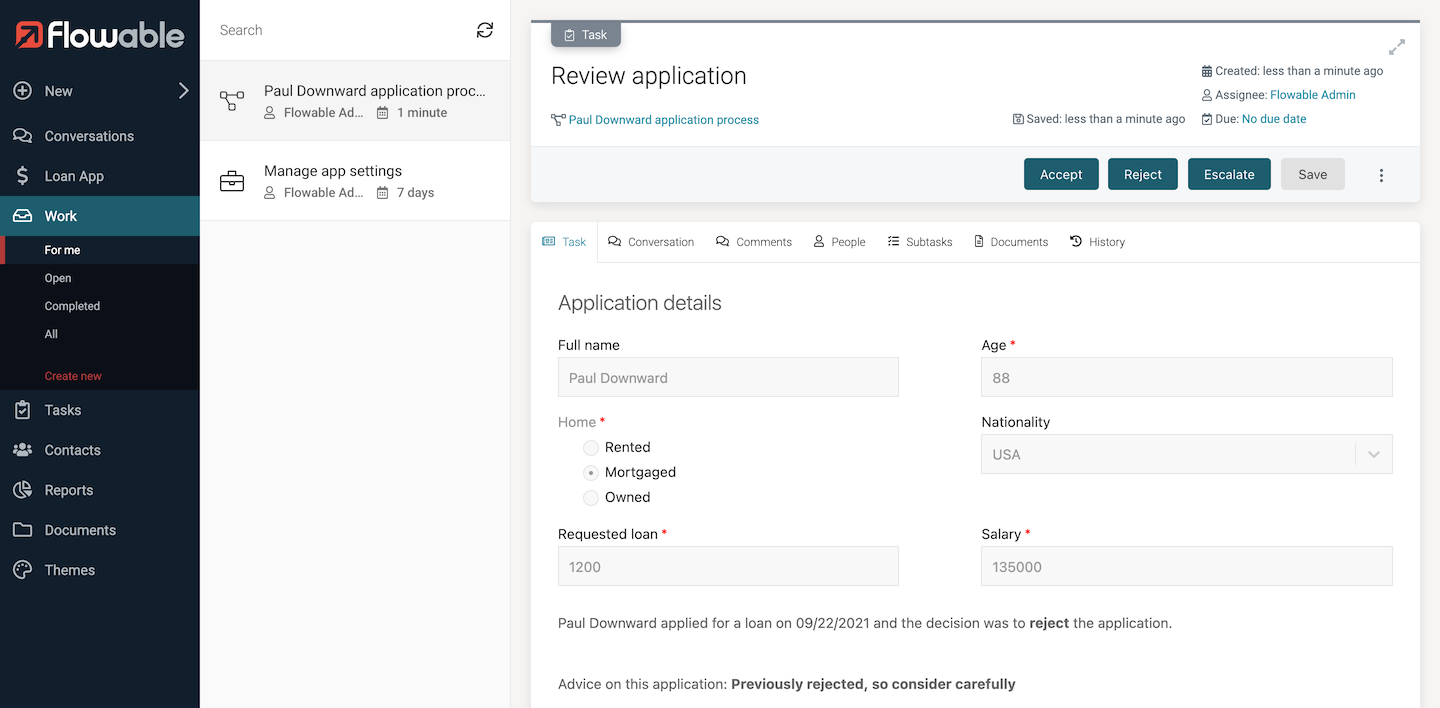
Task: Expand the task view to full screen
Action: point(1397,46)
